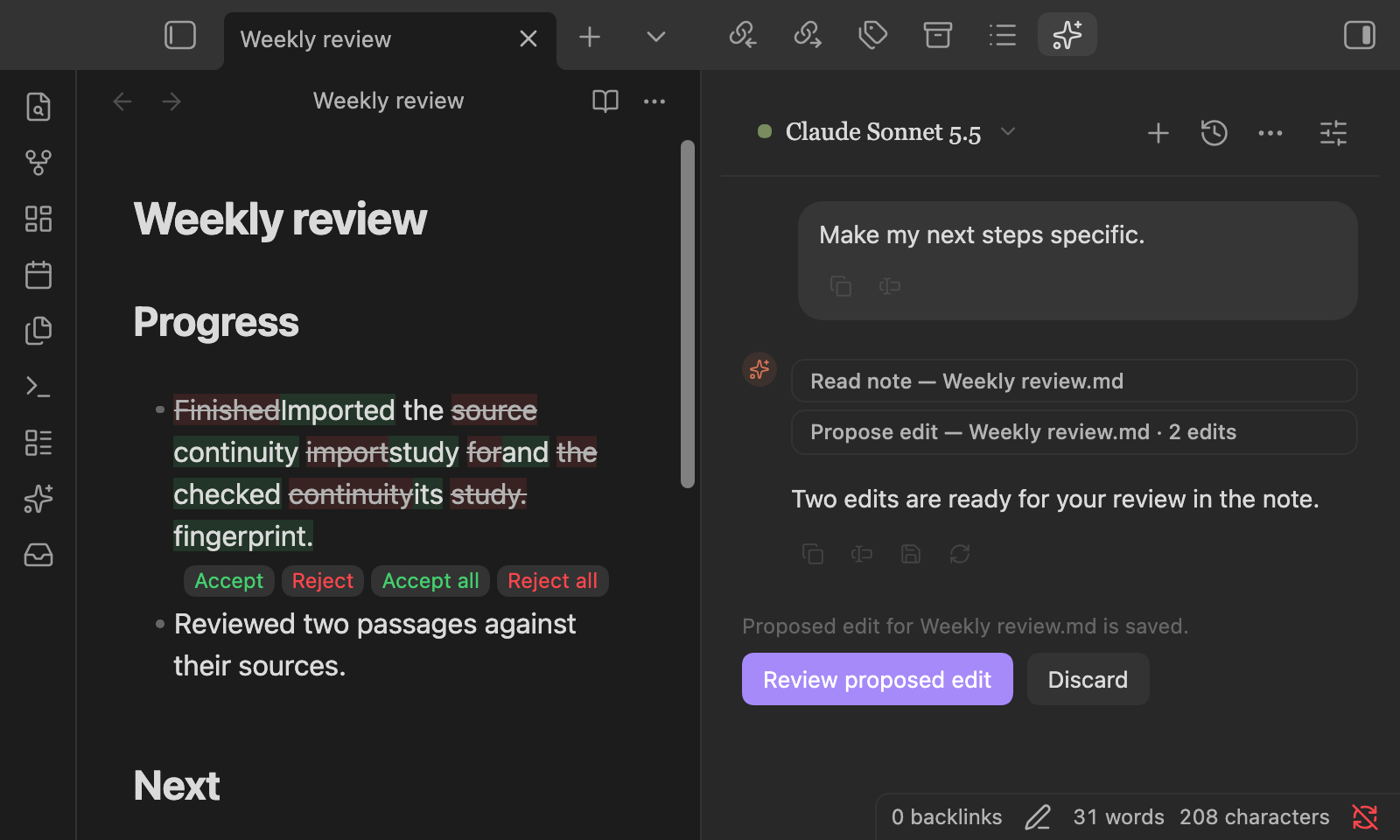Discard the proposed edit
The image size is (1400, 840).
click(x=1088, y=679)
